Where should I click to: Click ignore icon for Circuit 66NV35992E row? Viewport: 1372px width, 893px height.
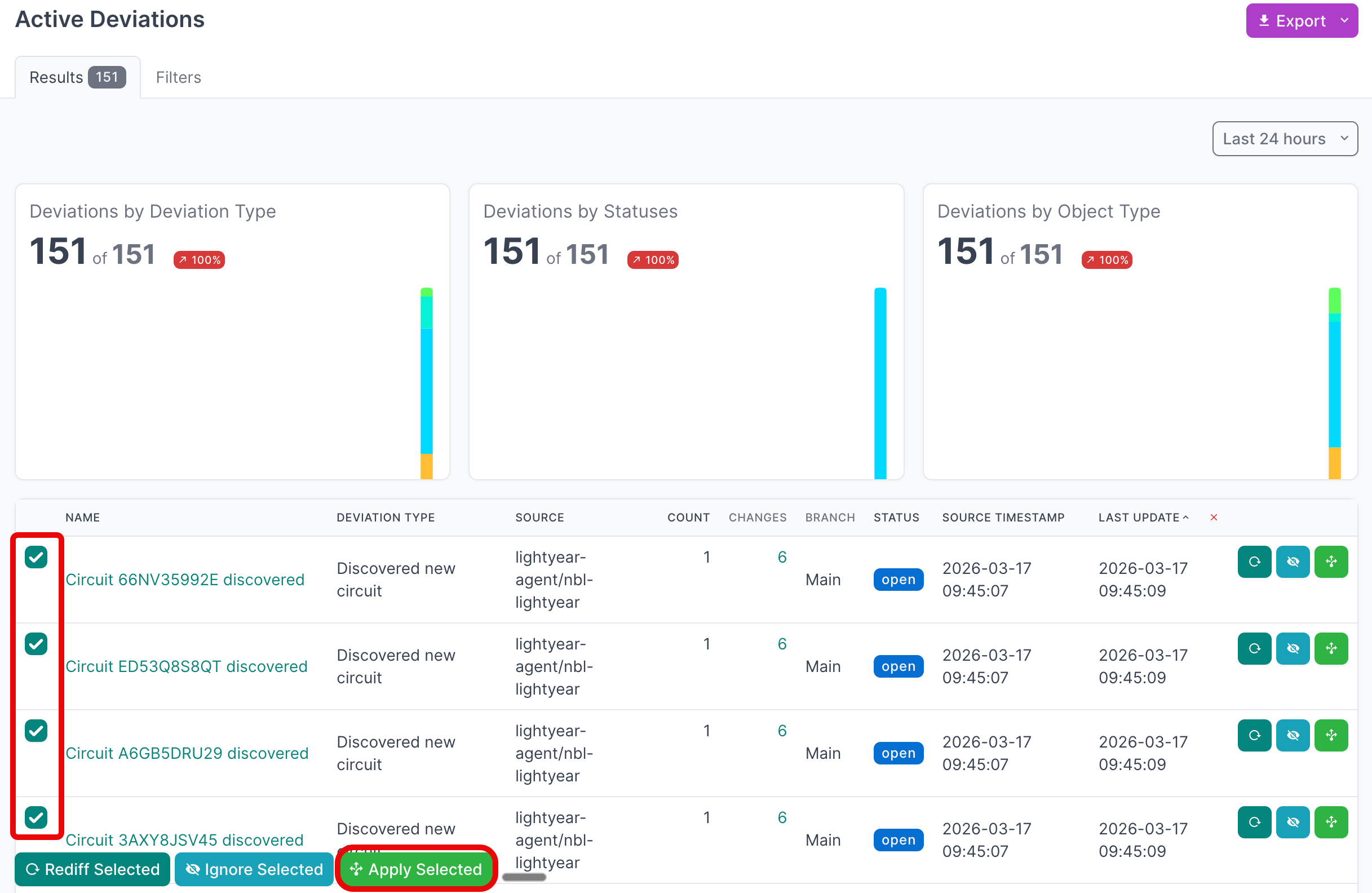[1293, 561]
